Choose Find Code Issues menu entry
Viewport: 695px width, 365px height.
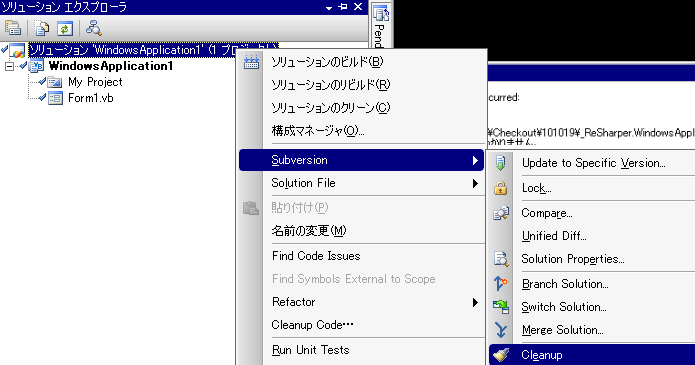point(361,256)
